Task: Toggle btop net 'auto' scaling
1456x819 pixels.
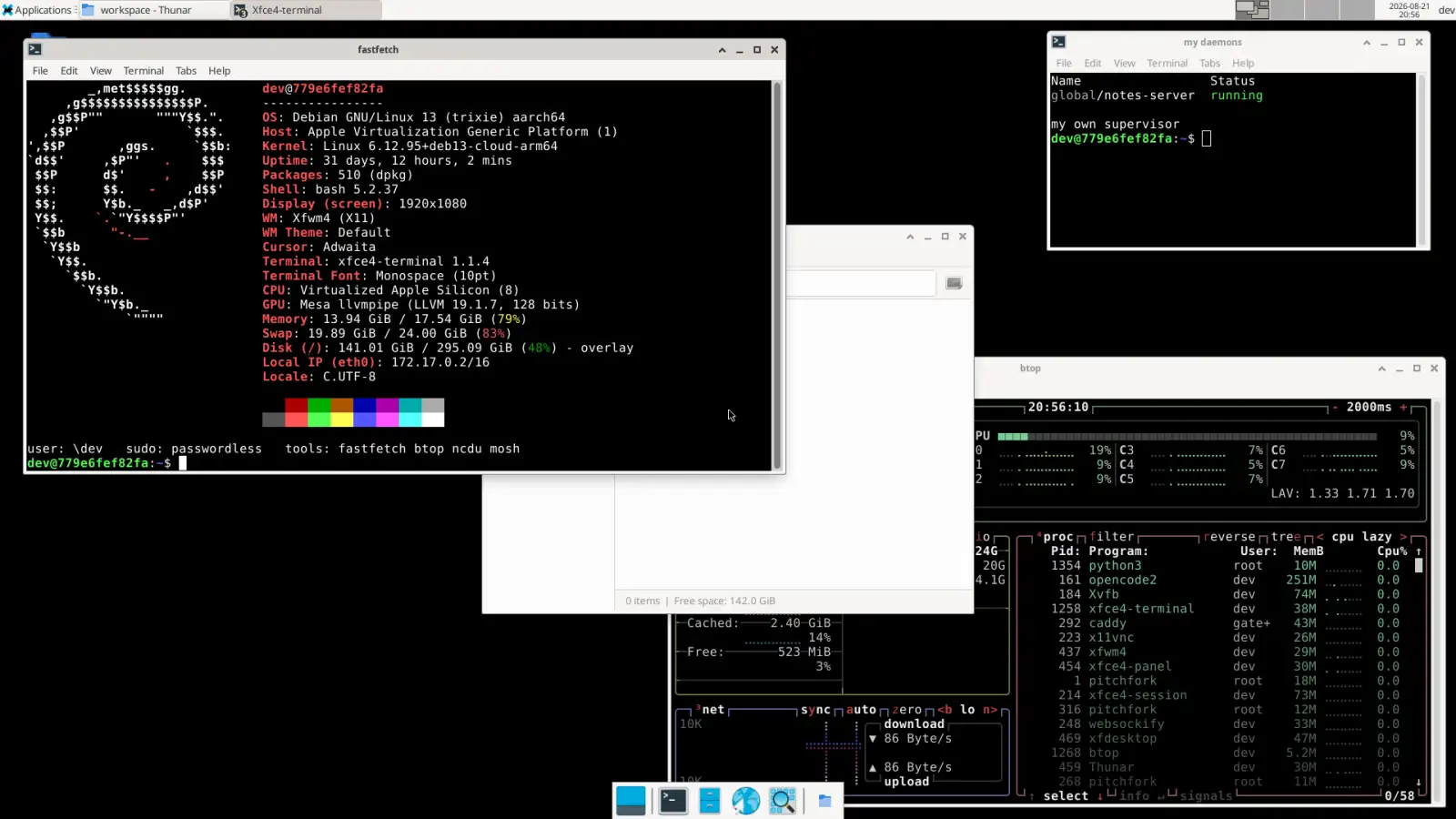Action: [x=861, y=710]
